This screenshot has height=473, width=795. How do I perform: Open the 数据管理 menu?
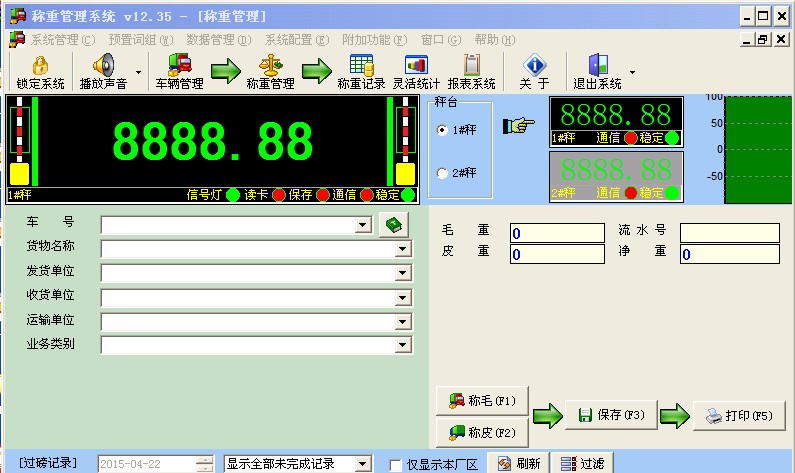coord(219,40)
